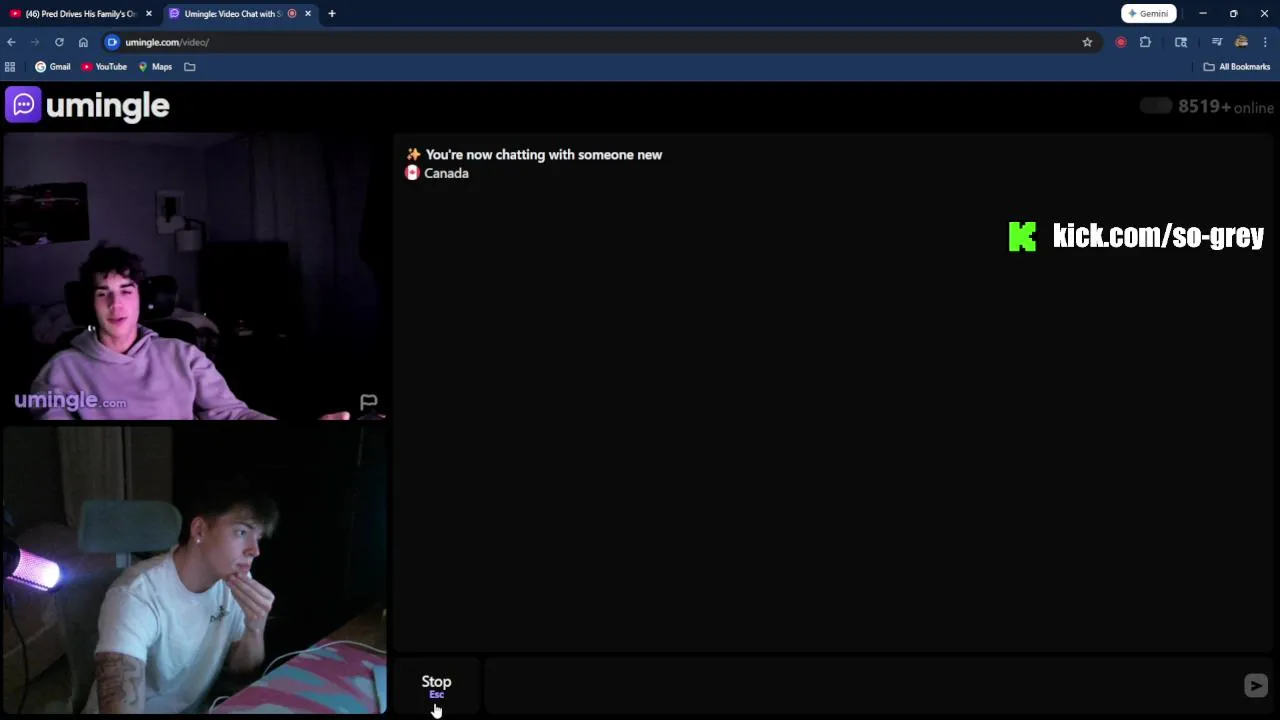Toggle the switch next to online count

(x=1155, y=106)
